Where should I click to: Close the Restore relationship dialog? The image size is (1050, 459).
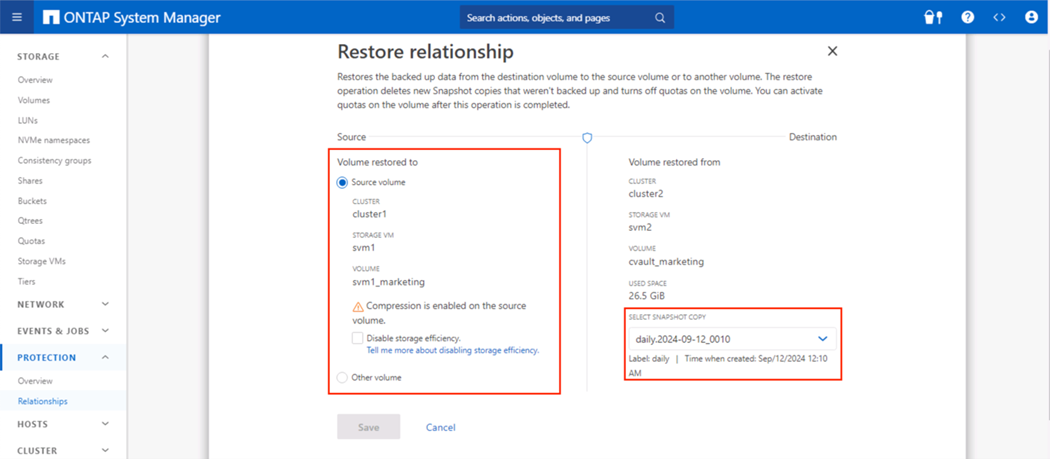point(832,51)
